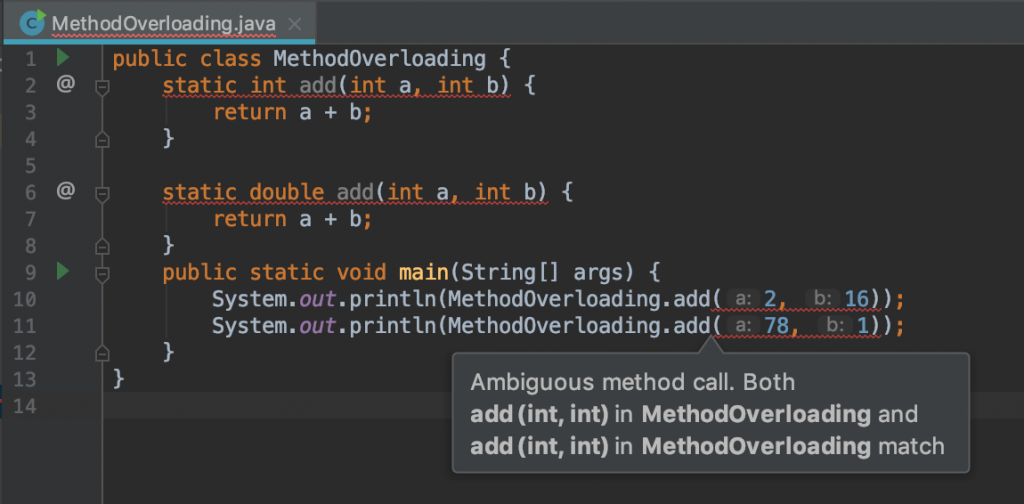Viewport: 1024px width, 504px height.
Task: Click 'String[] args' parameter on line 9
Action: 545,273
